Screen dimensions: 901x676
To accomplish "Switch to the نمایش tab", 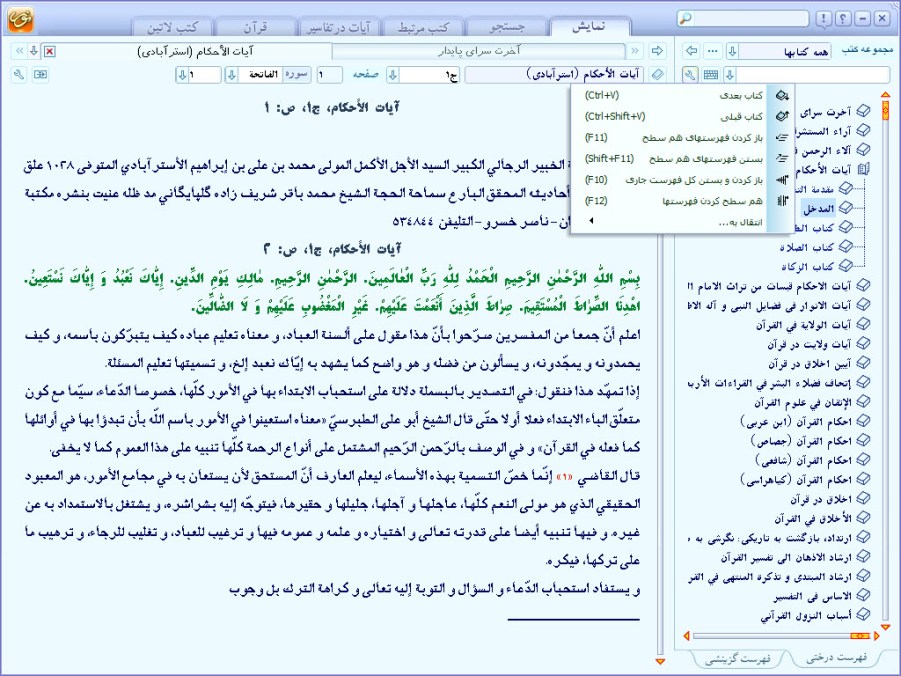I will tap(589, 27).
